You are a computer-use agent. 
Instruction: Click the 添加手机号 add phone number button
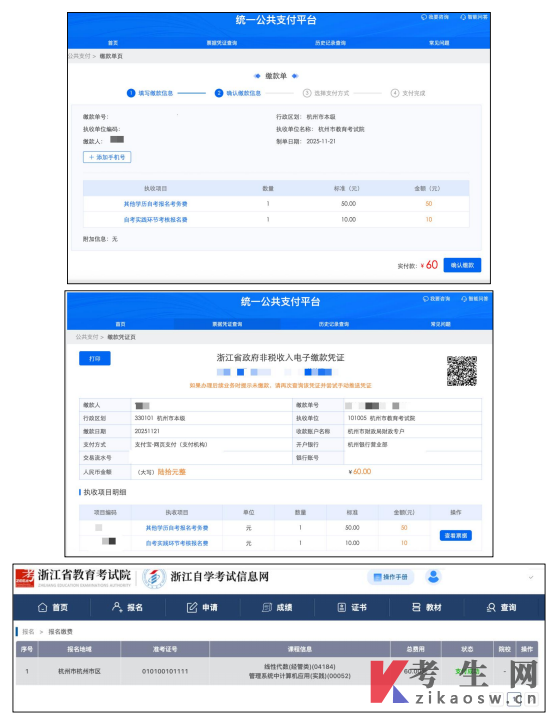(x=107, y=157)
